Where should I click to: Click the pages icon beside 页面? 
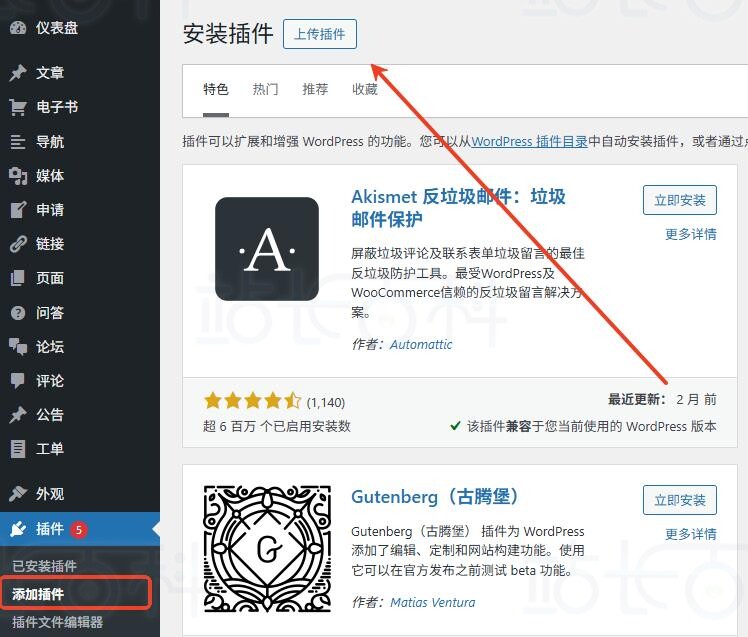pyautogui.click(x=18, y=278)
